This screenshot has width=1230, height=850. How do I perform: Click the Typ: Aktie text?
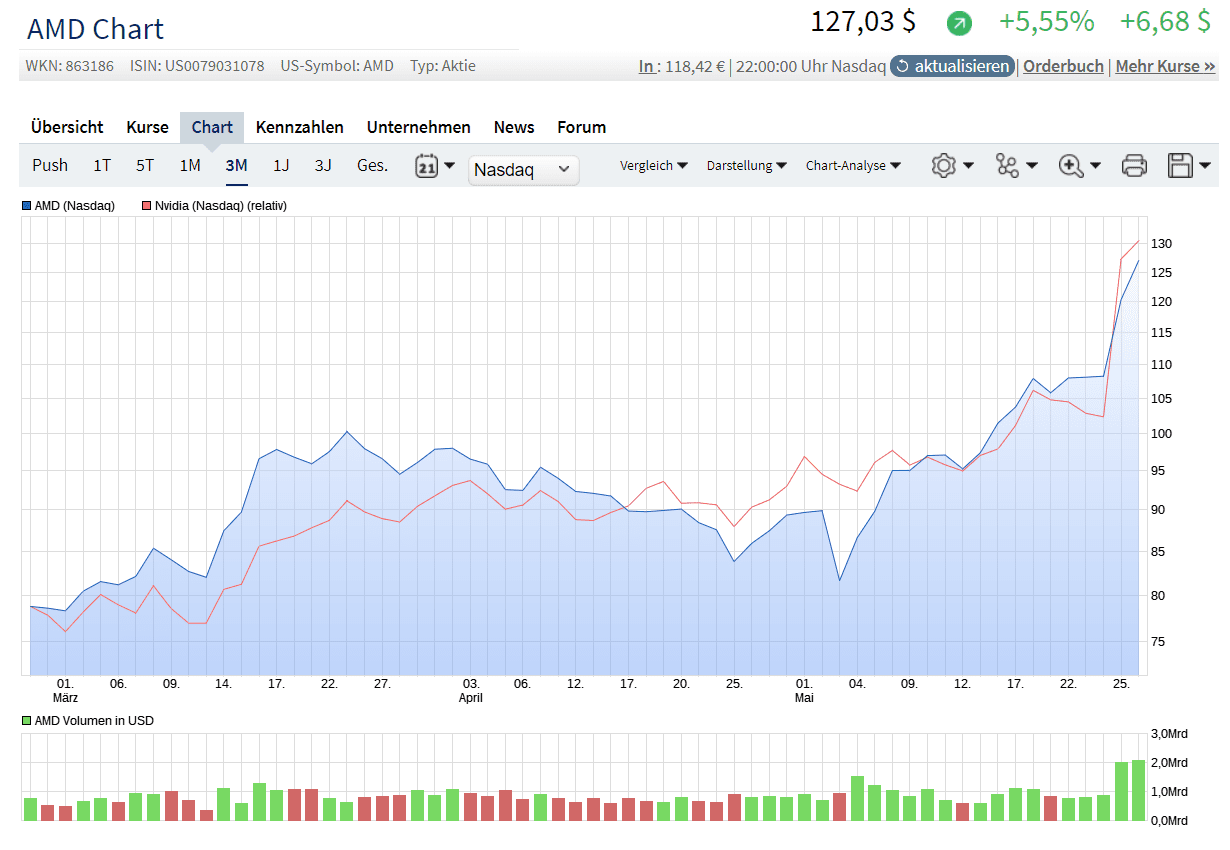pyautogui.click(x=443, y=66)
